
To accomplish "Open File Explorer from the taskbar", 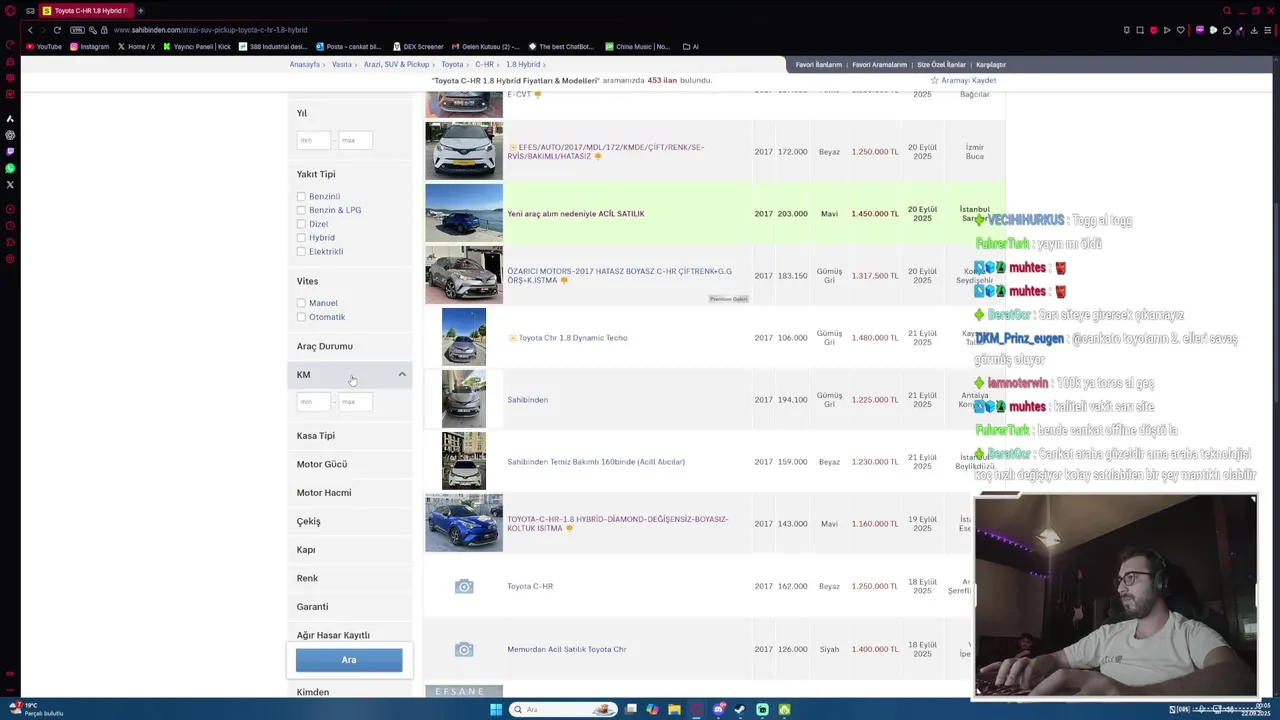I will (x=674, y=710).
